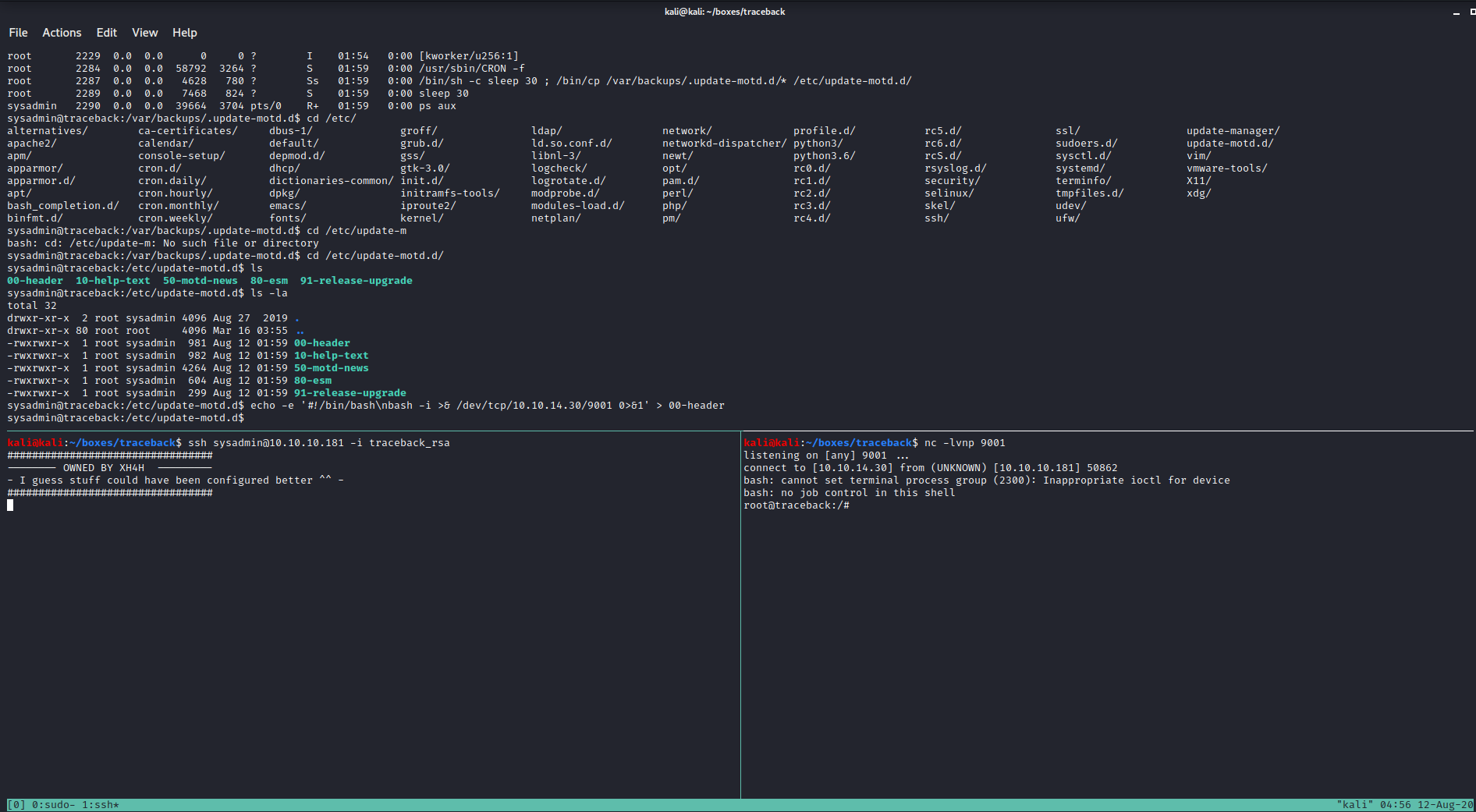Click the vmware-tools/ directory entry
The height and width of the screenshot is (812, 1476).
pyautogui.click(x=1227, y=168)
